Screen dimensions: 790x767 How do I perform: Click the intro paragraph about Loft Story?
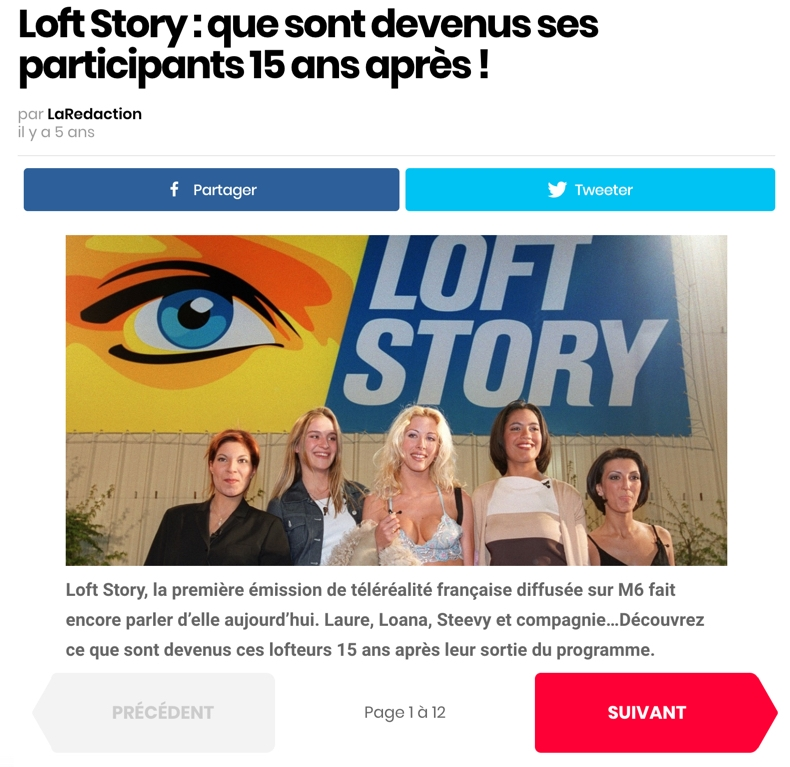(x=385, y=619)
